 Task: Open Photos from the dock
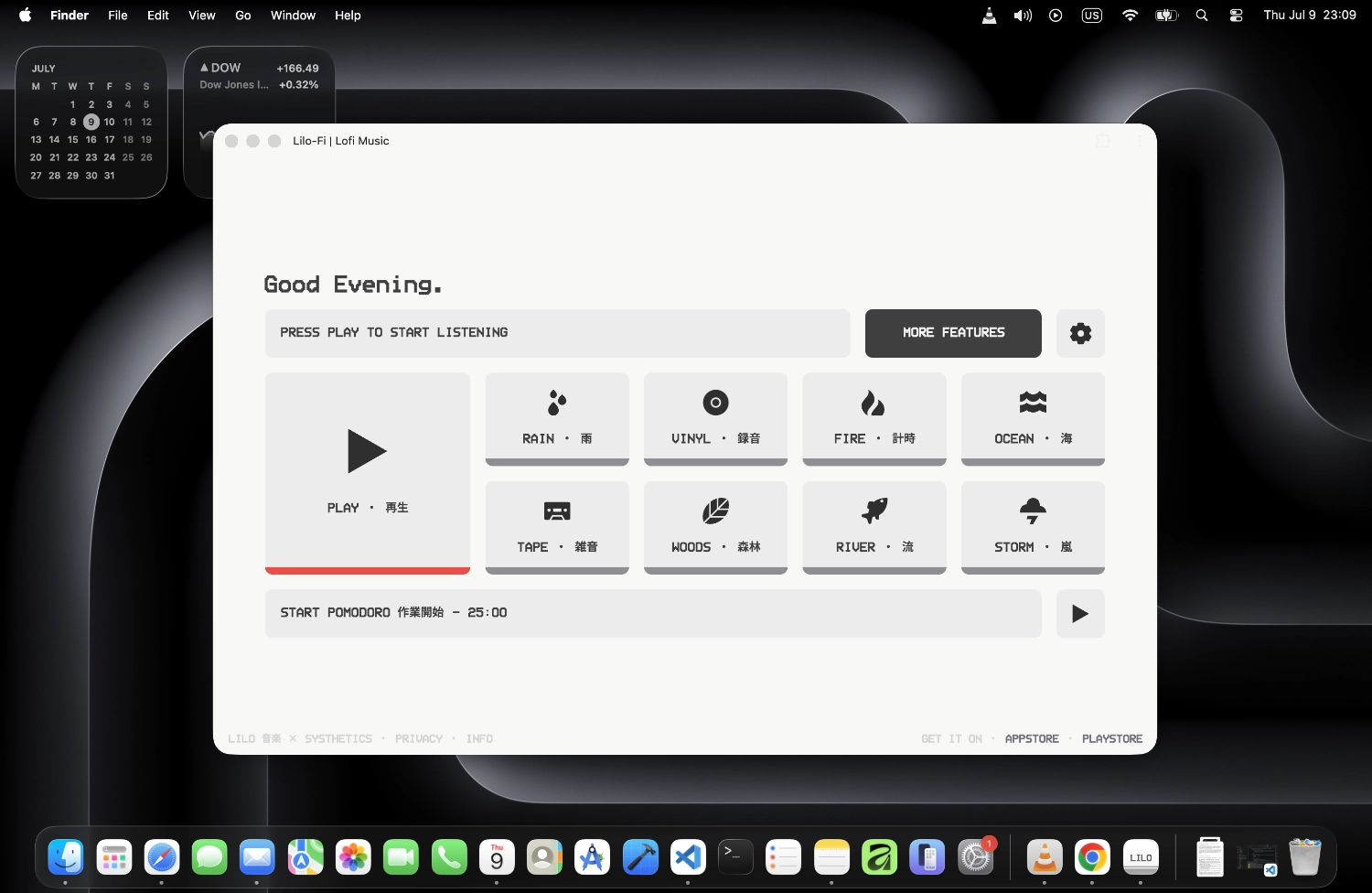coord(353,857)
